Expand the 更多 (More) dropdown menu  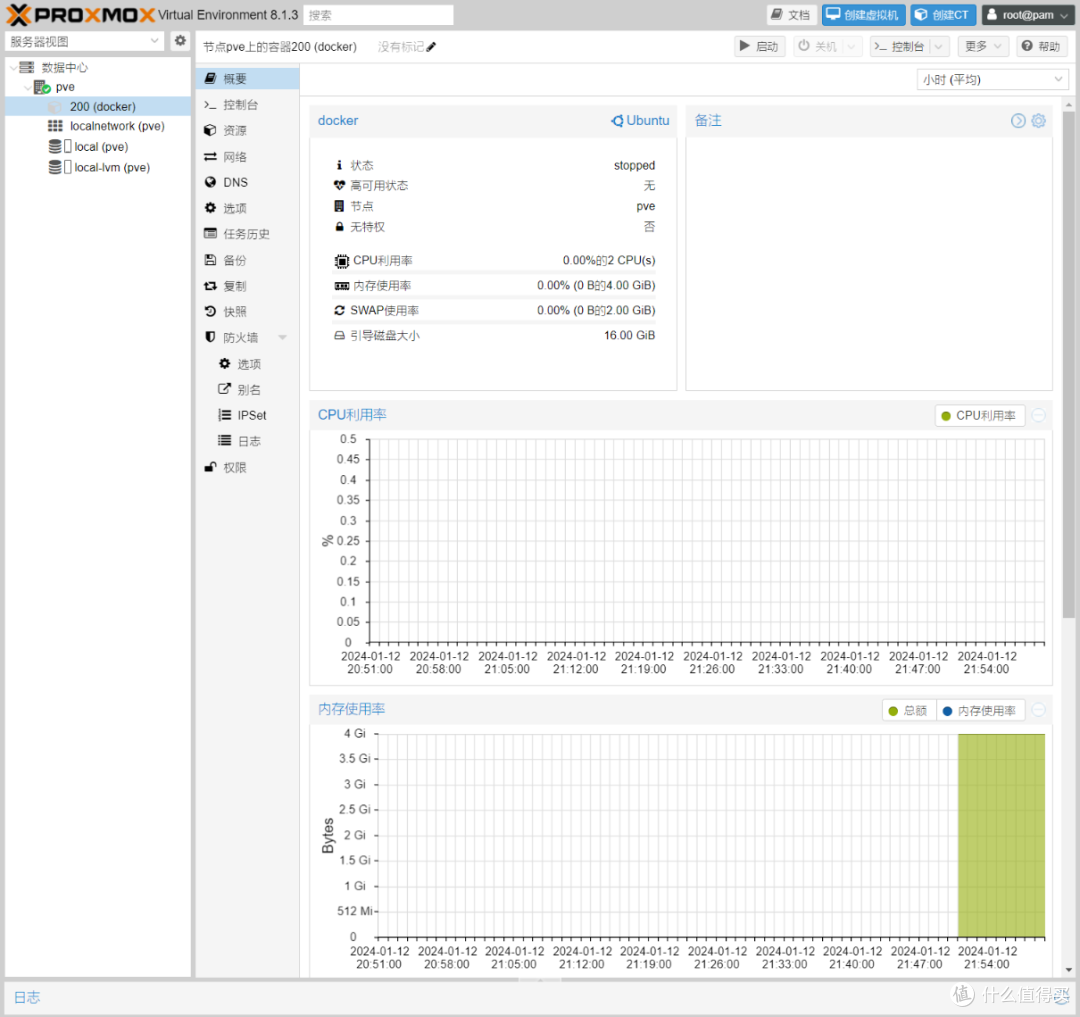point(981,45)
